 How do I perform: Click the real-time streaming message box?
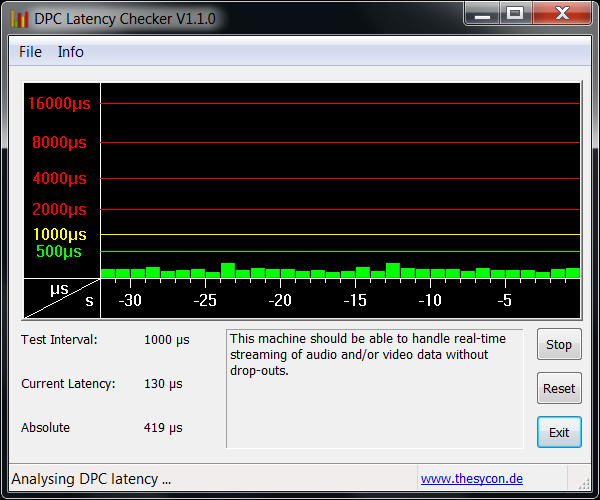click(375, 388)
